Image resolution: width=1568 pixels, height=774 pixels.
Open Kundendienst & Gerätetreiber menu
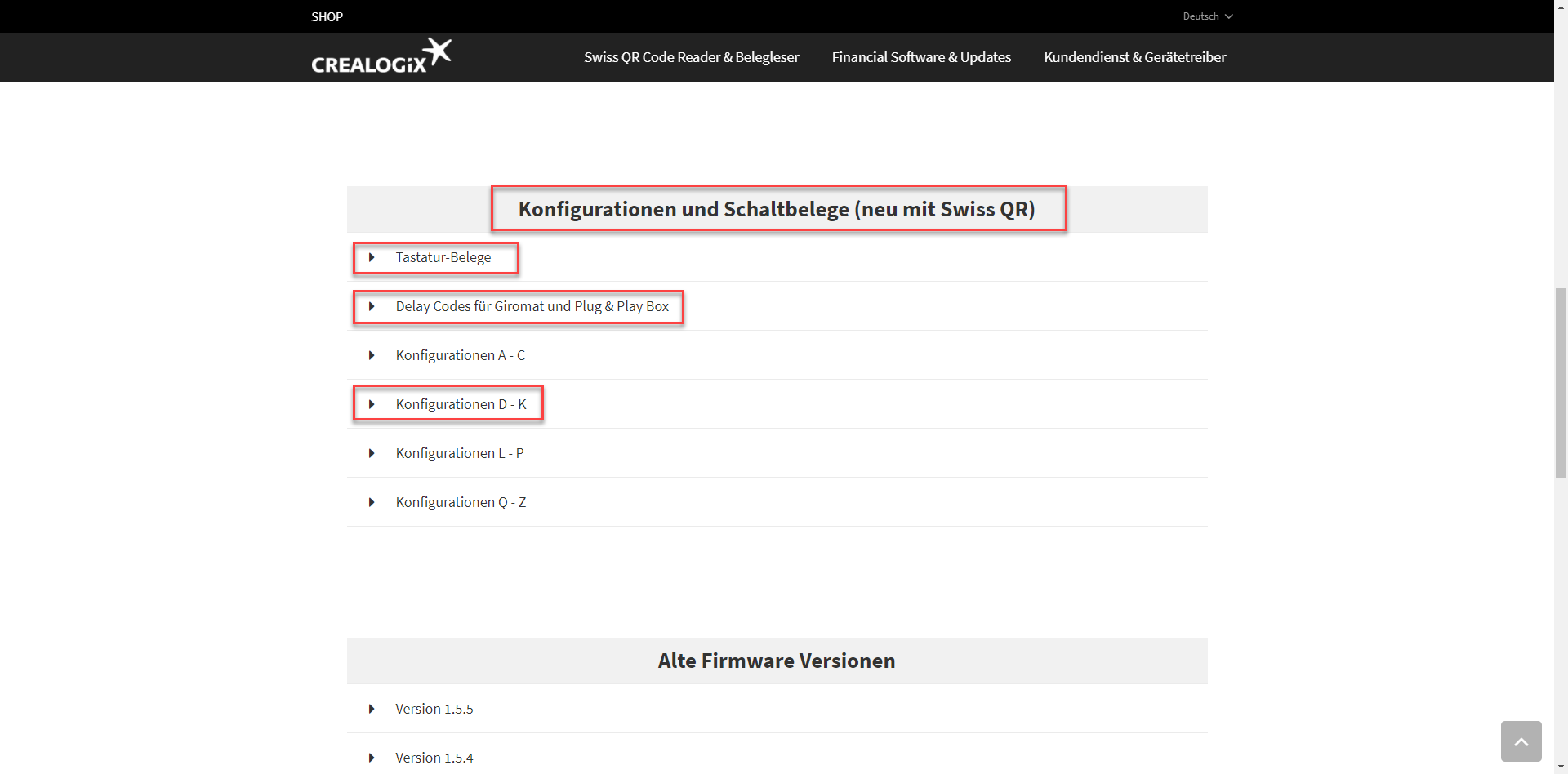[x=1134, y=57]
